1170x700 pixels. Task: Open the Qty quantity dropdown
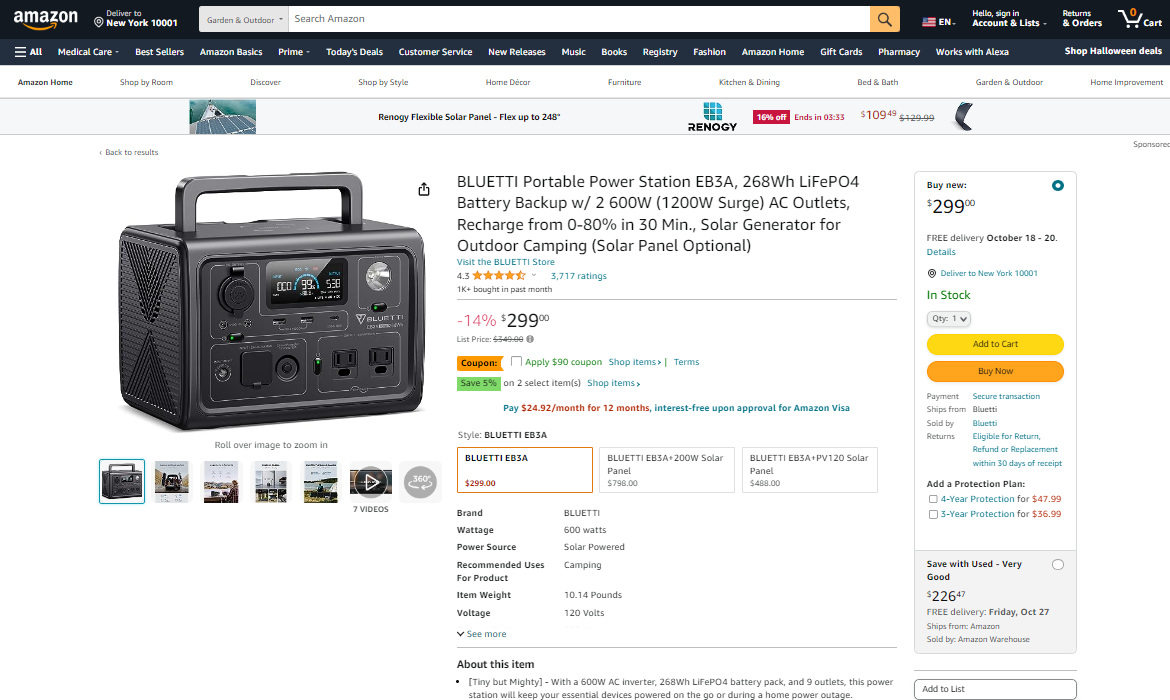tap(948, 319)
